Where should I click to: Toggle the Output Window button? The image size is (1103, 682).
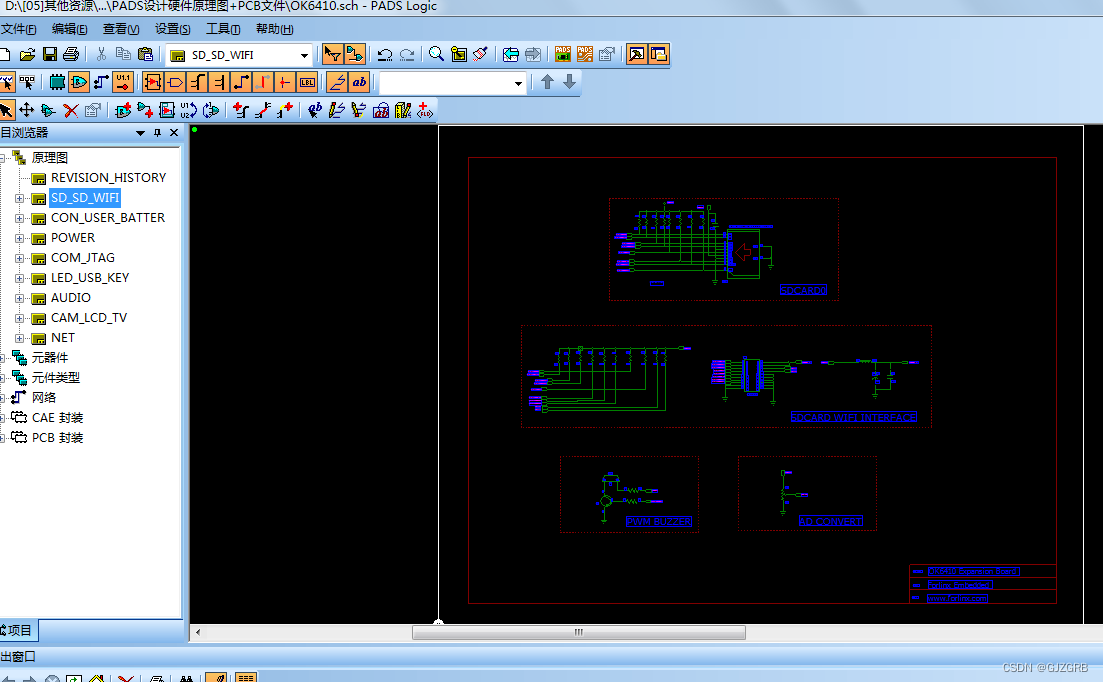(x=637, y=54)
